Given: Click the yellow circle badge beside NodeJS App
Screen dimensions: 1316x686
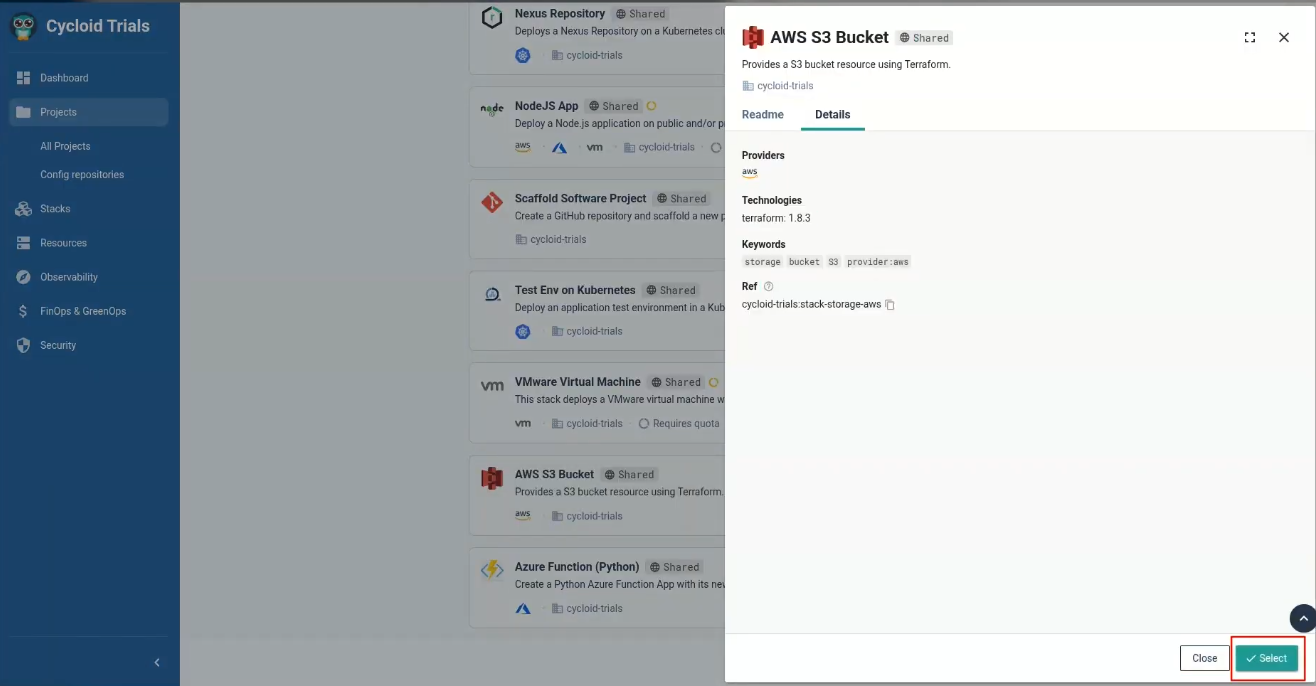Looking at the screenshot, I should click(651, 106).
